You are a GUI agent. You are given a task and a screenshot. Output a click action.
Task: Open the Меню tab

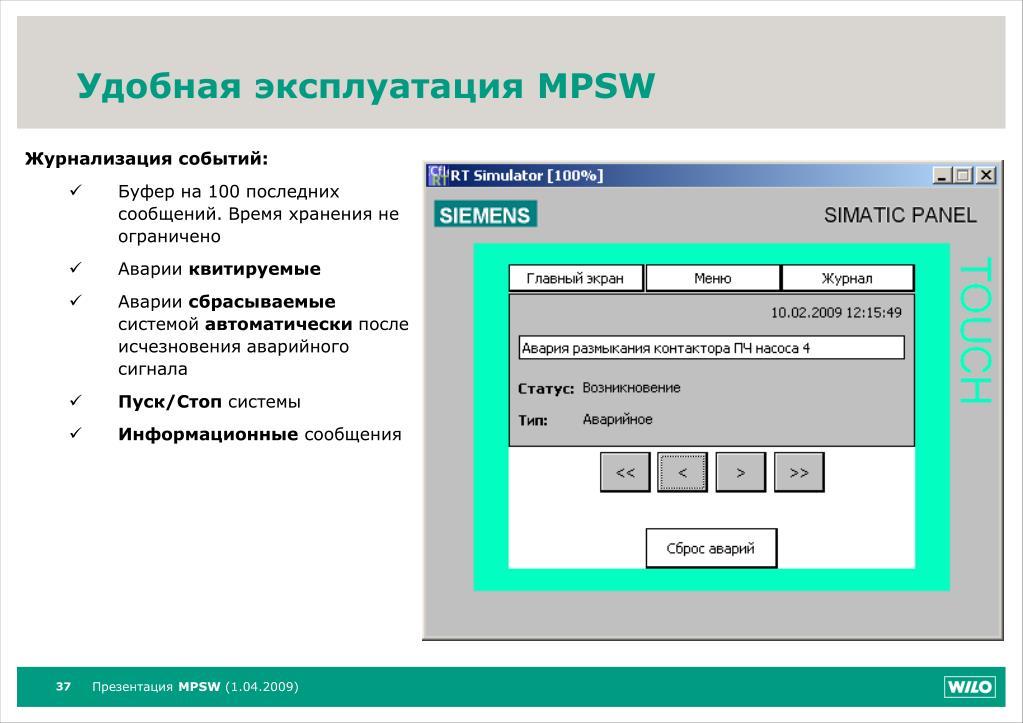point(712,279)
